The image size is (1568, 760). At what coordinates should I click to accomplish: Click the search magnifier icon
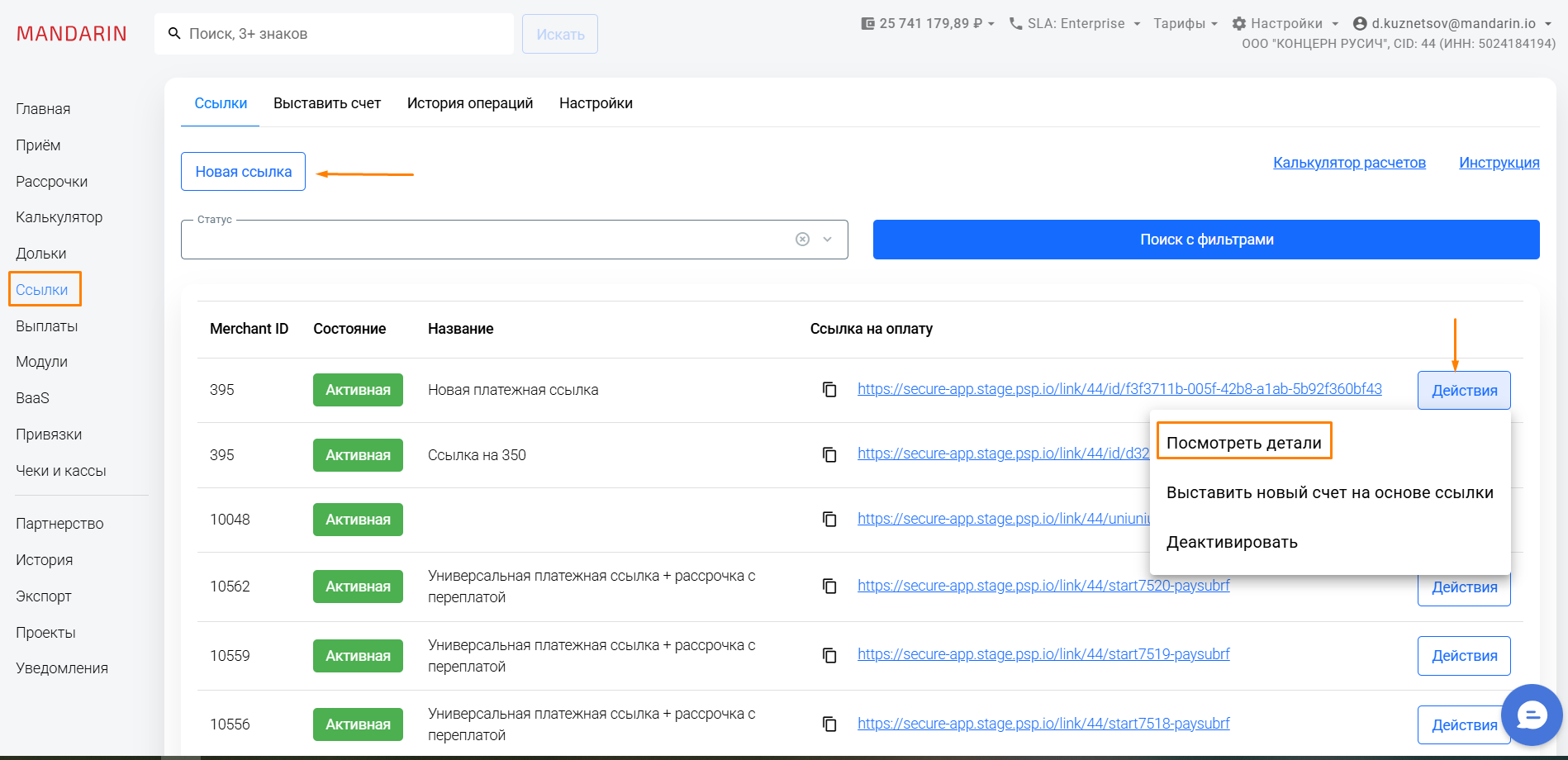point(174,34)
